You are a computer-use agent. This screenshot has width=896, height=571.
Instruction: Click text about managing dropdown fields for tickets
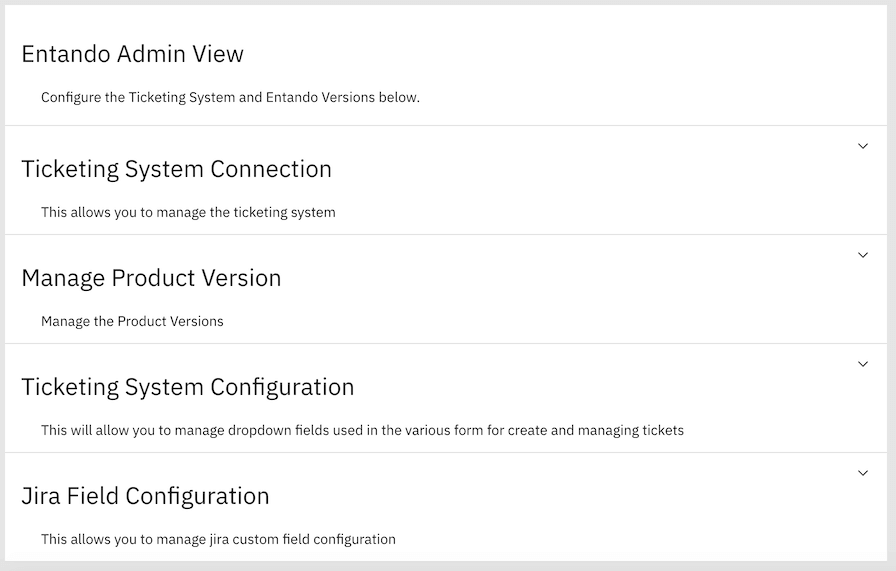[362, 430]
